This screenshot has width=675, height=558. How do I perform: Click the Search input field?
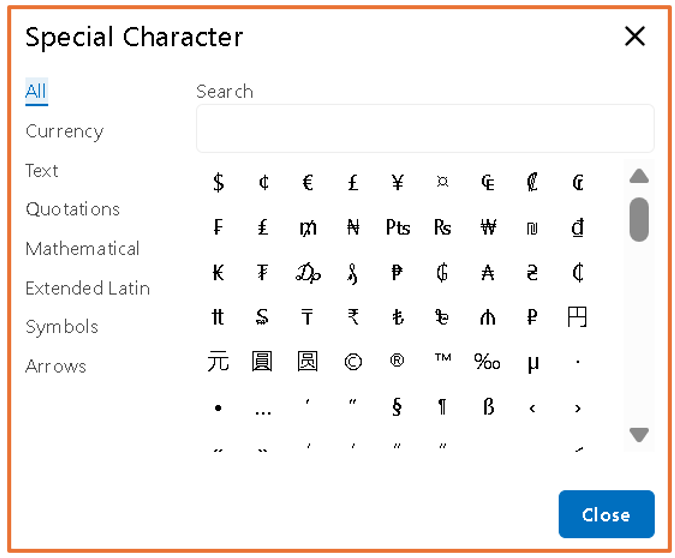425,128
